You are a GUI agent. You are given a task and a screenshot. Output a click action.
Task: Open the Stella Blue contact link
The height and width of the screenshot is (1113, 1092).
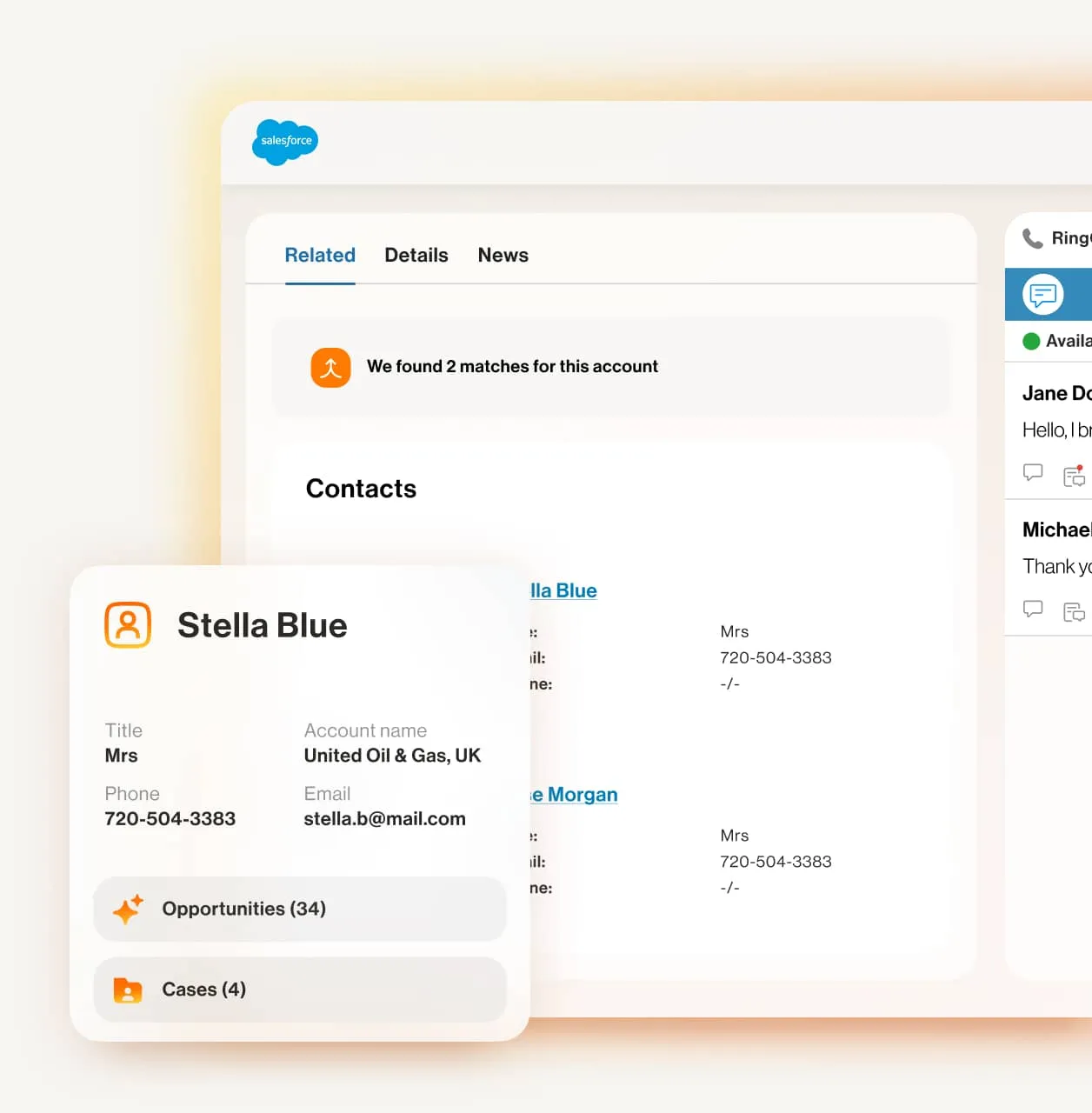point(563,591)
